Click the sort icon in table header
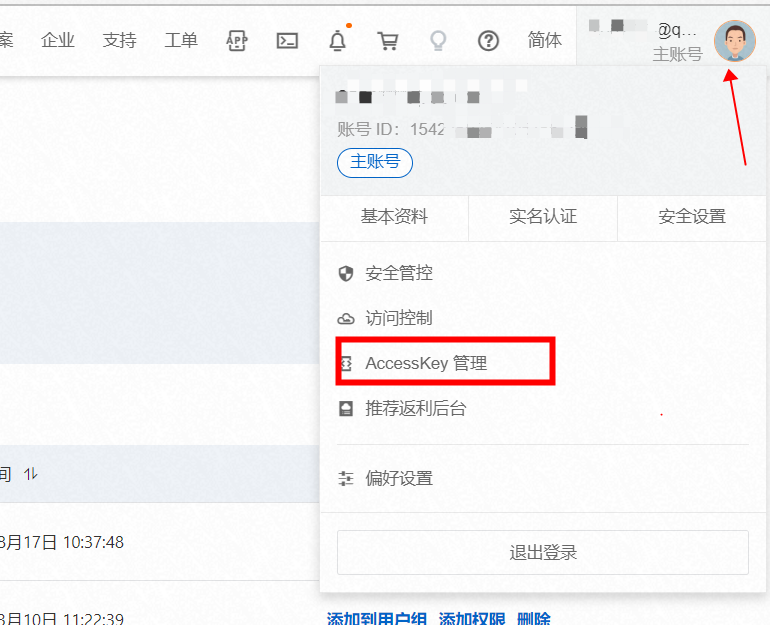Image resolution: width=770 pixels, height=625 pixels. pyautogui.click(x=31, y=474)
